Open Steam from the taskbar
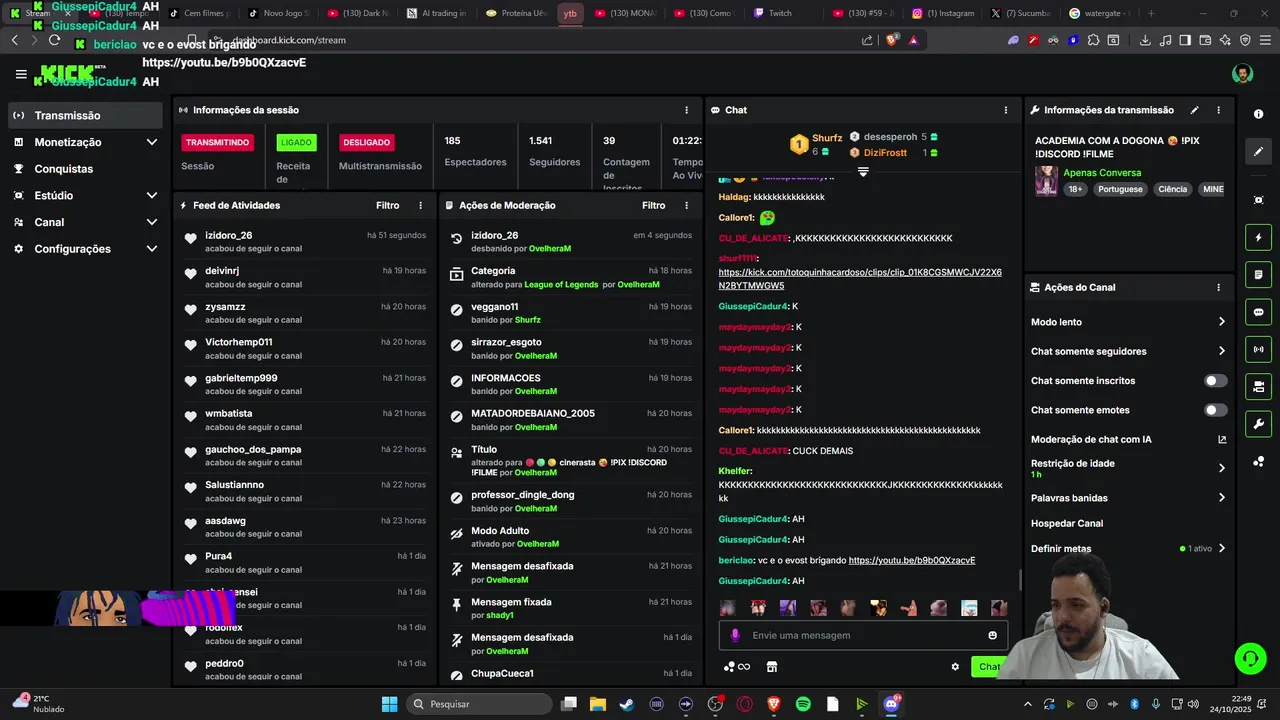 [x=626, y=704]
